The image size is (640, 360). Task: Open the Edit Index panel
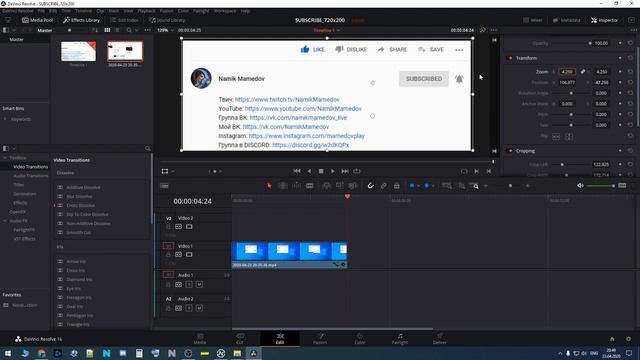pos(124,20)
